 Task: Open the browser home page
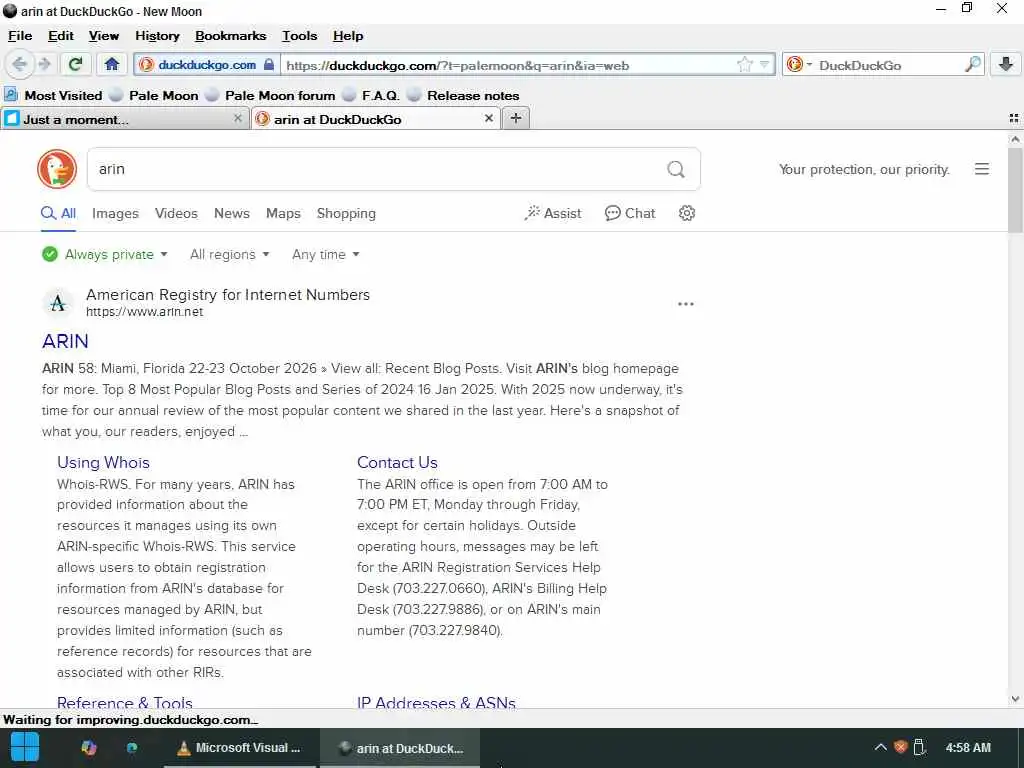pyautogui.click(x=112, y=65)
